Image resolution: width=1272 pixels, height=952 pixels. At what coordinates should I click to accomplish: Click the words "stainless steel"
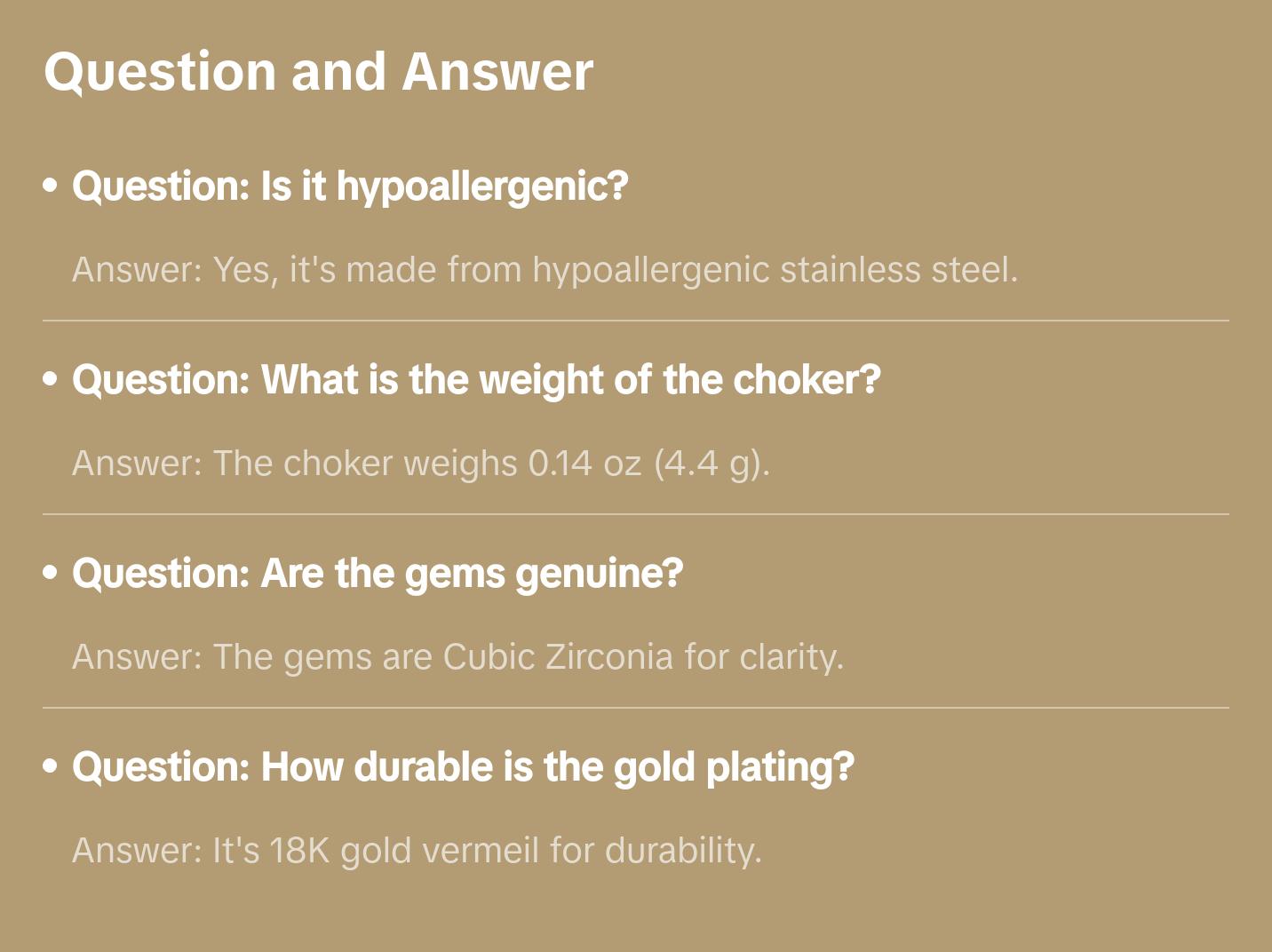[x=897, y=270]
